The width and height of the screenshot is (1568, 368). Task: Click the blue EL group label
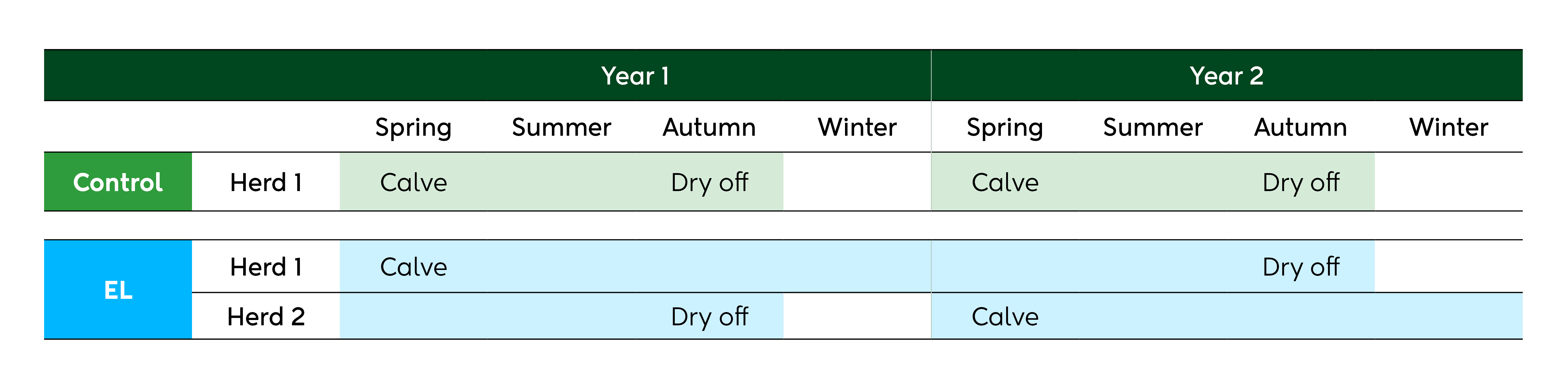click(x=118, y=290)
